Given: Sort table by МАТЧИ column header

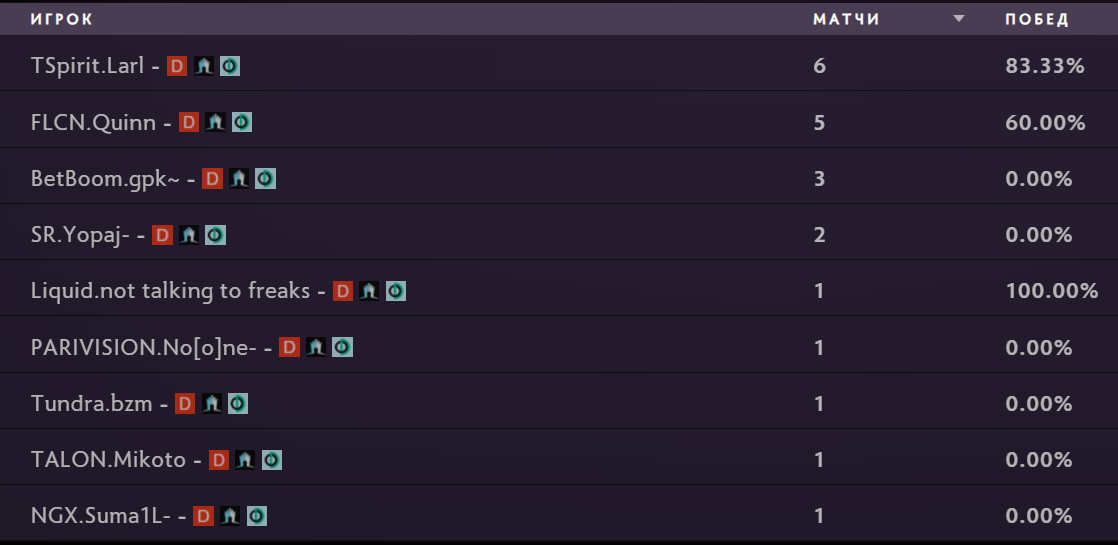Looking at the screenshot, I should coord(846,19).
